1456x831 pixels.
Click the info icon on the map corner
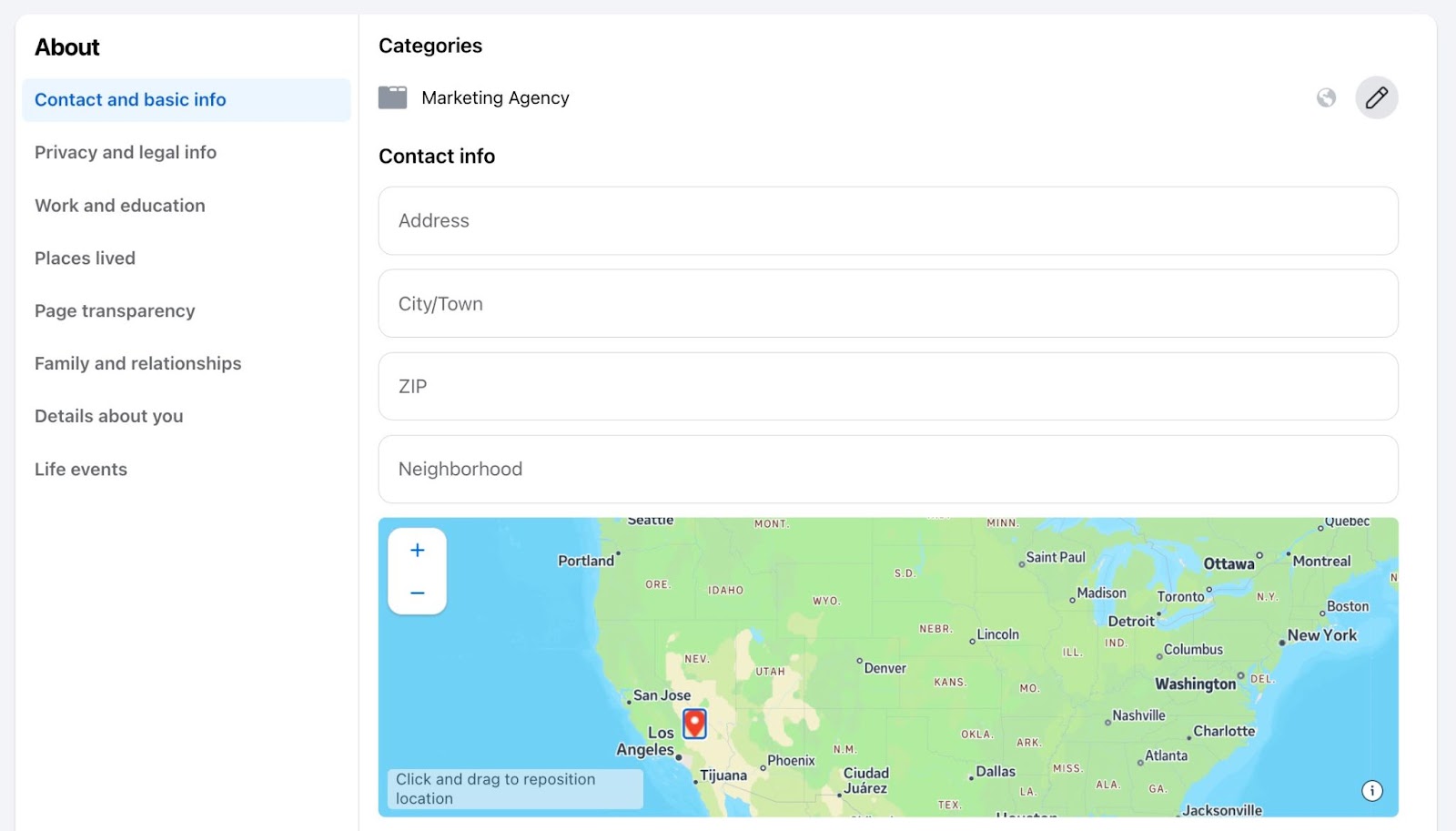(x=1372, y=791)
